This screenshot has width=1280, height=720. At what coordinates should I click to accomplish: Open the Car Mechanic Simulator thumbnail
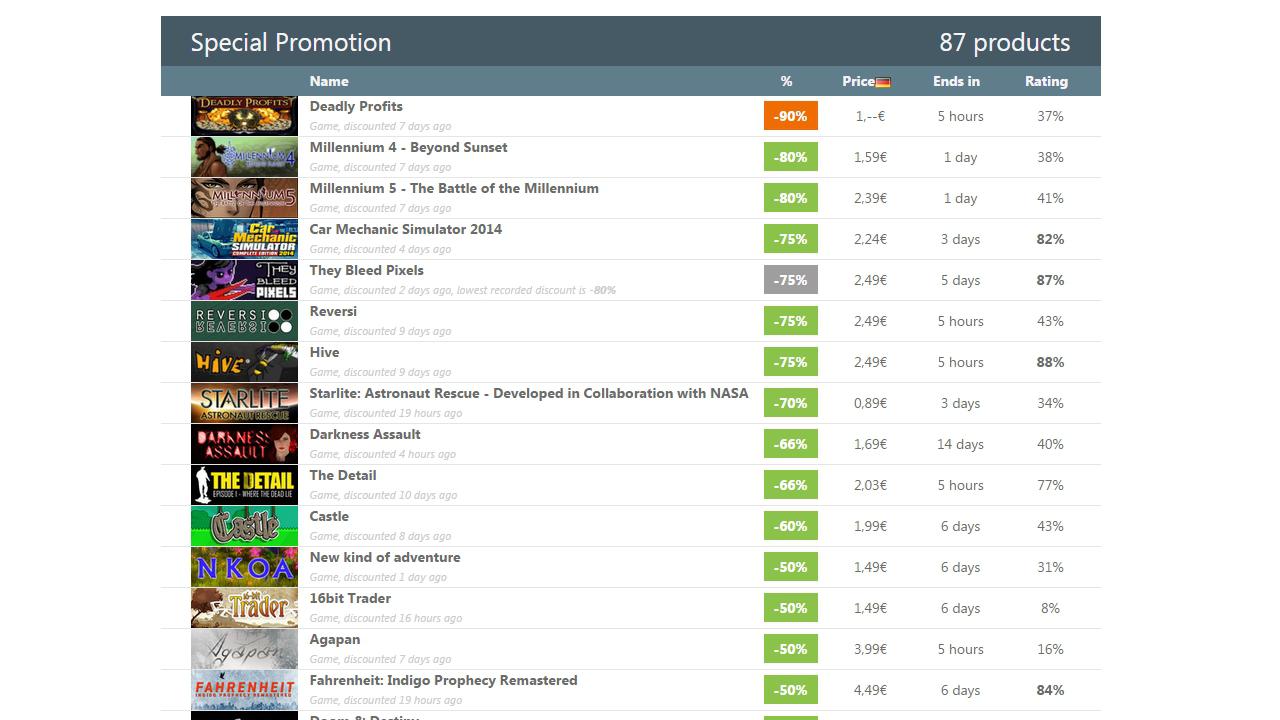pos(244,239)
